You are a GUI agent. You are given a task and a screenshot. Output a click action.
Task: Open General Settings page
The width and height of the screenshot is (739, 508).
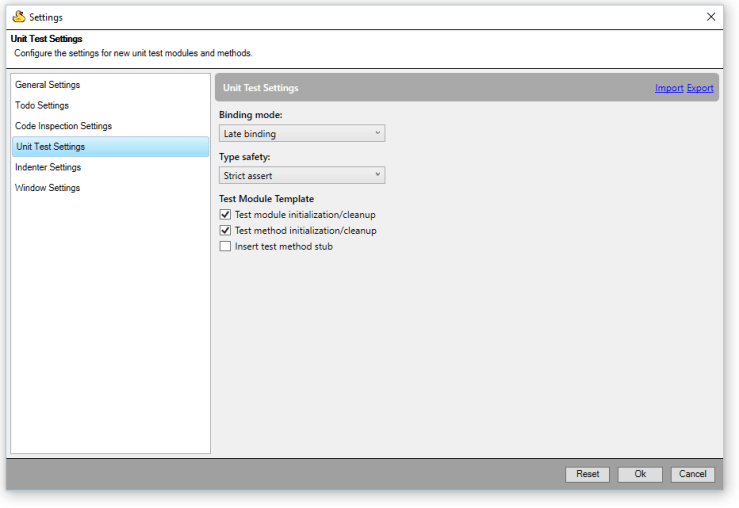(110, 85)
